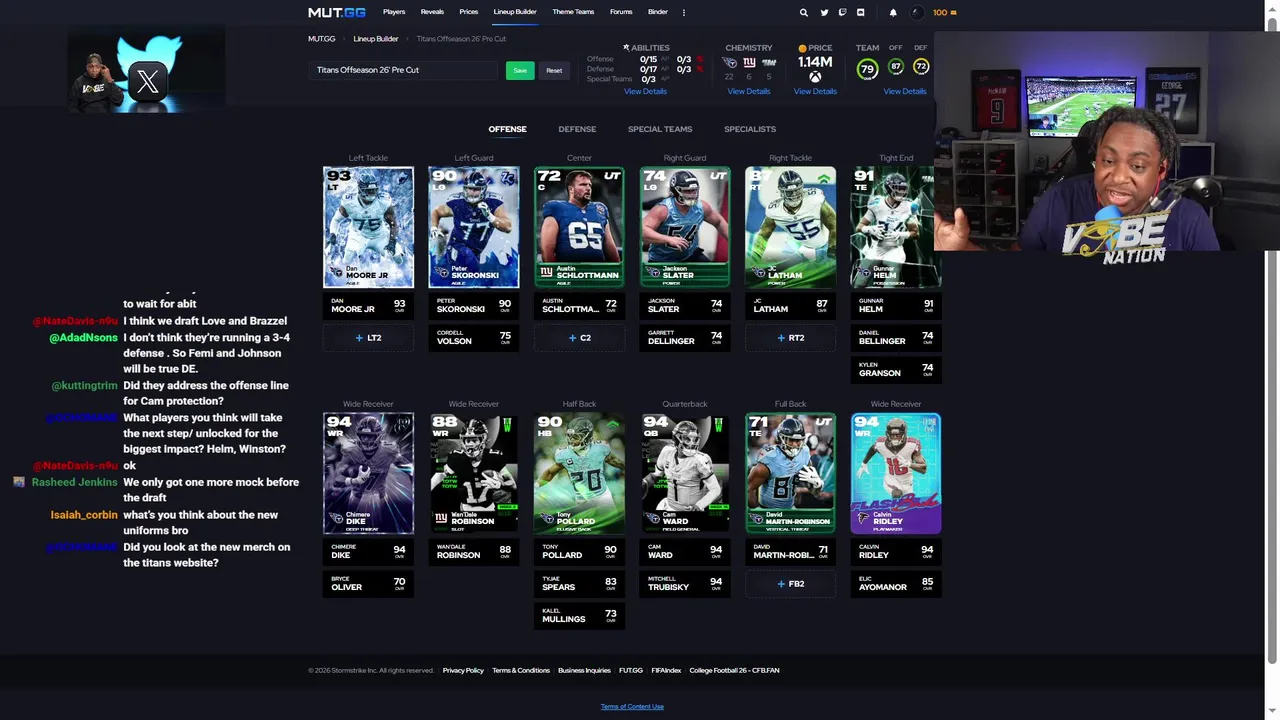Viewport: 1280px width, 720px height.
Task: Click the 79 team overall ring
Action: click(x=867, y=69)
